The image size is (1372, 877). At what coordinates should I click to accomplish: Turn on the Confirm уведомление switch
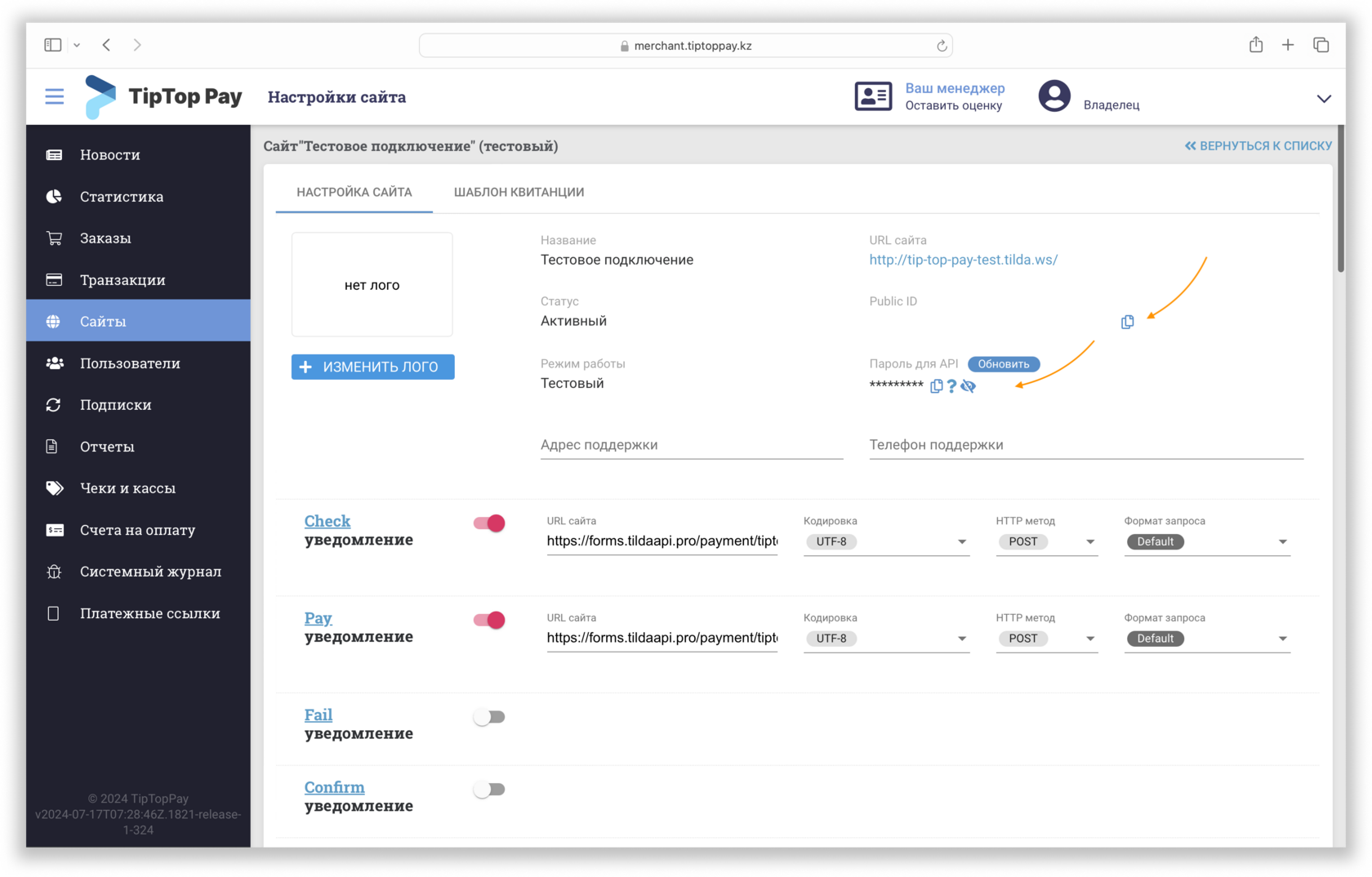(490, 789)
